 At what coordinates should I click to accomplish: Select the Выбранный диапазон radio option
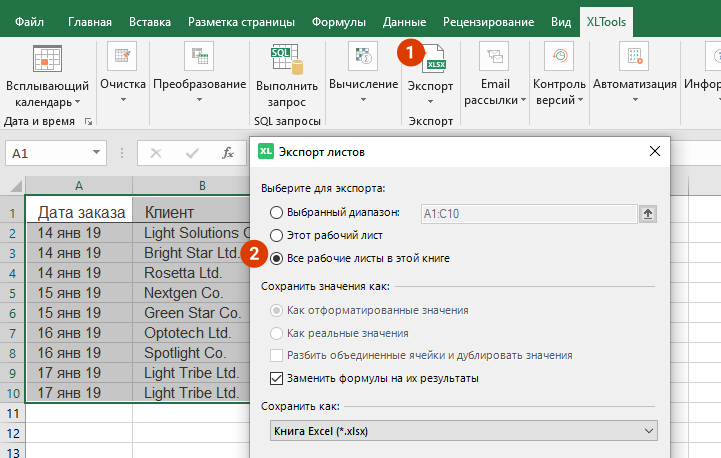(276, 212)
